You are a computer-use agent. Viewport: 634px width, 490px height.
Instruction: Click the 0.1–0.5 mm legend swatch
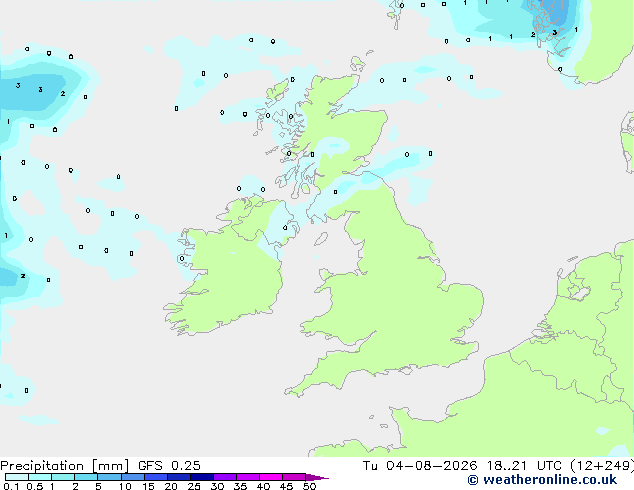pos(17,477)
